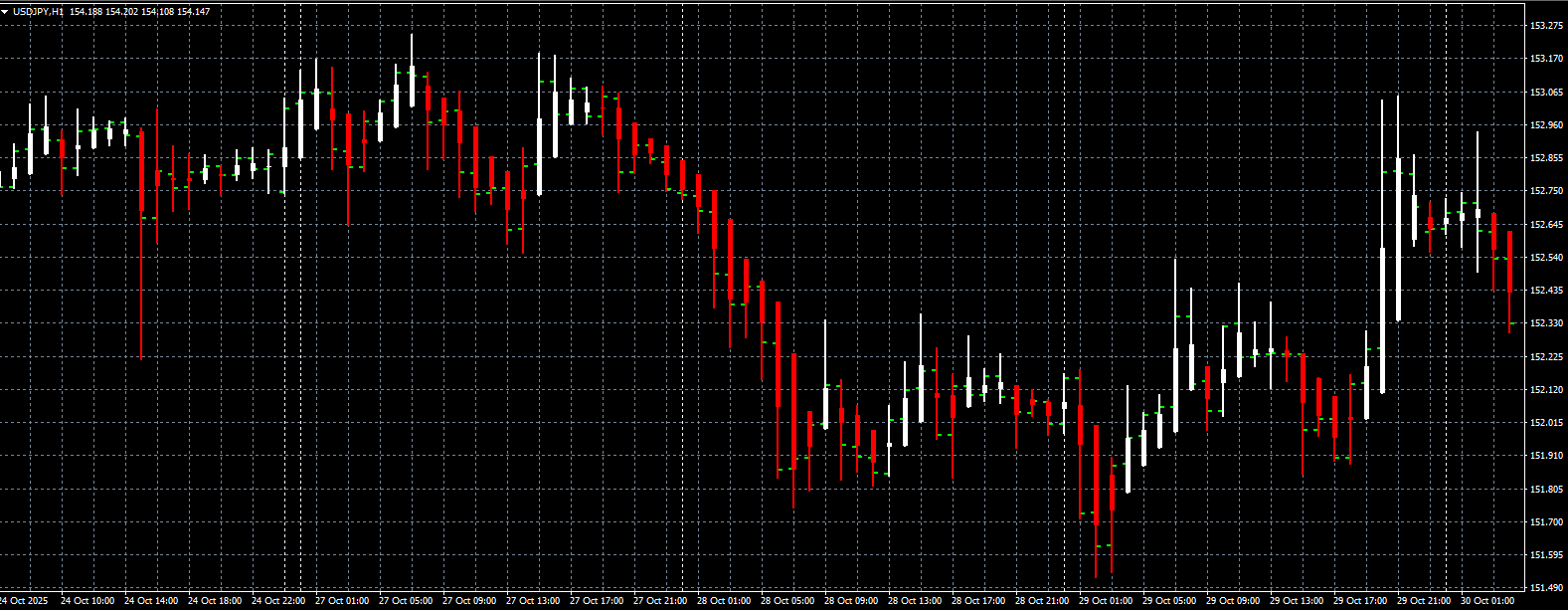1568x610 pixels.
Task: Click the 27 Oct 17:00 time label
Action: (597, 601)
